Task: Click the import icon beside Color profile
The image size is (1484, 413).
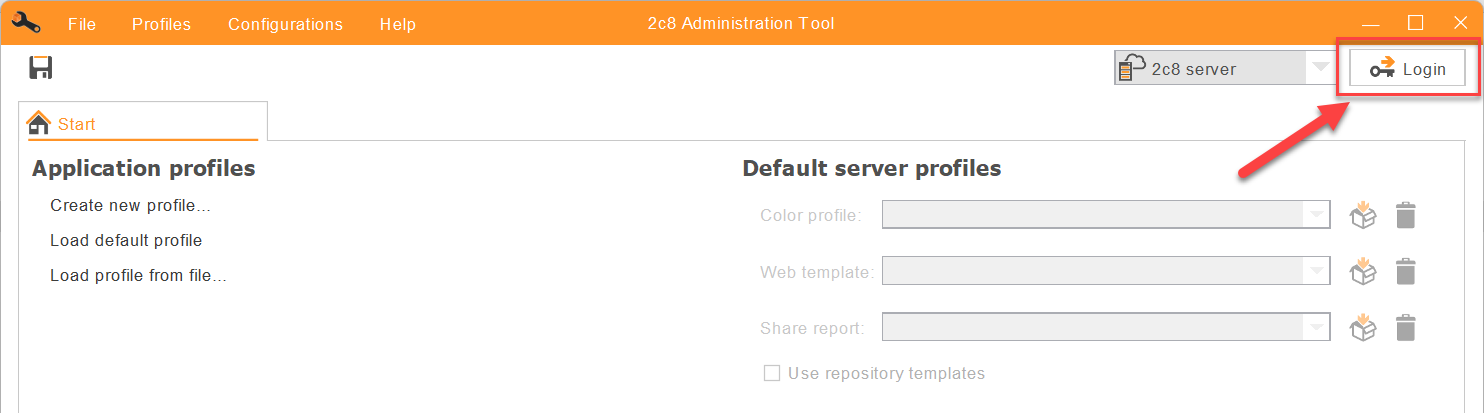Action: point(1363,215)
